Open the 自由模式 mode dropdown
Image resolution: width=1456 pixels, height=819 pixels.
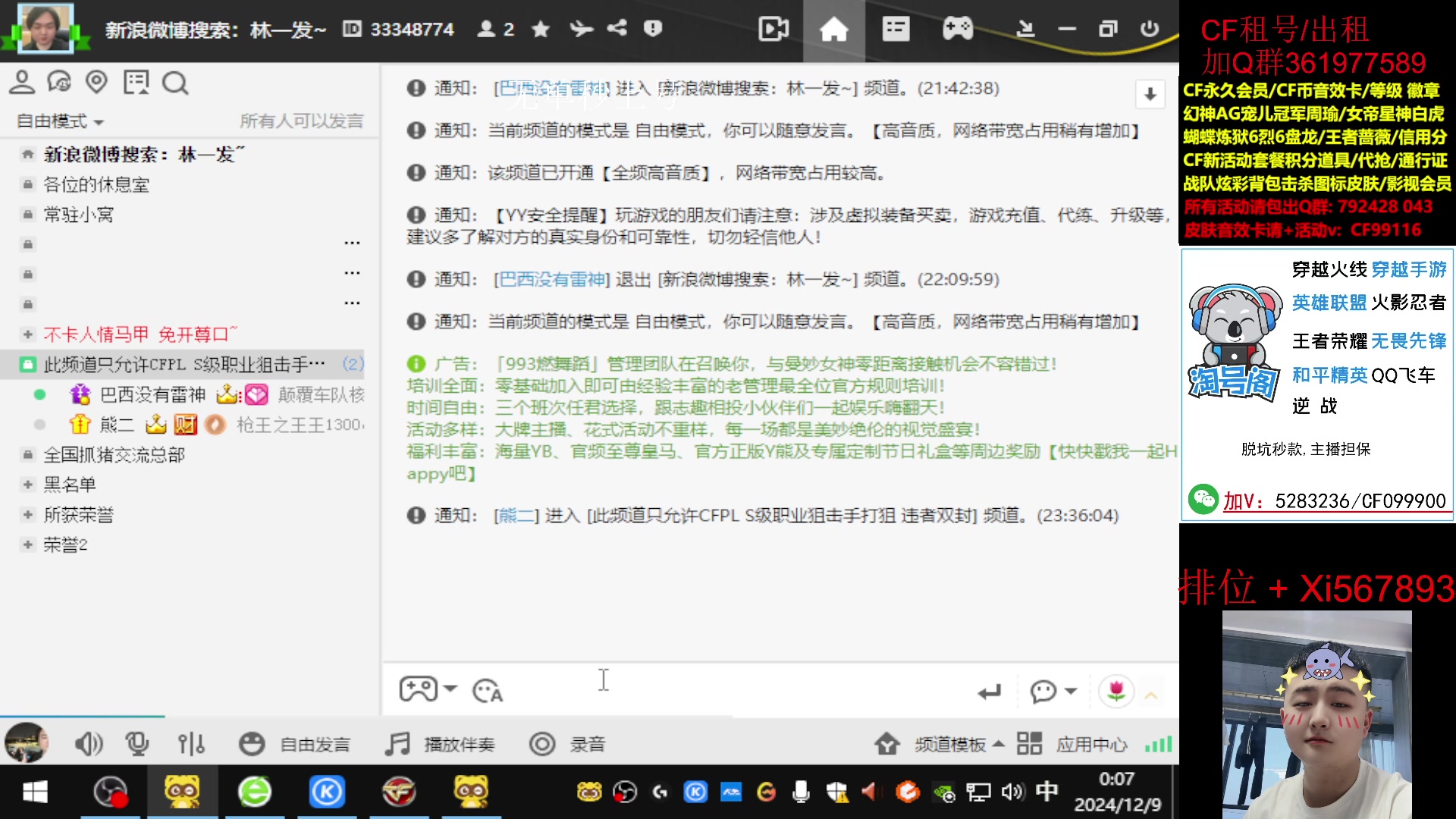(x=61, y=121)
